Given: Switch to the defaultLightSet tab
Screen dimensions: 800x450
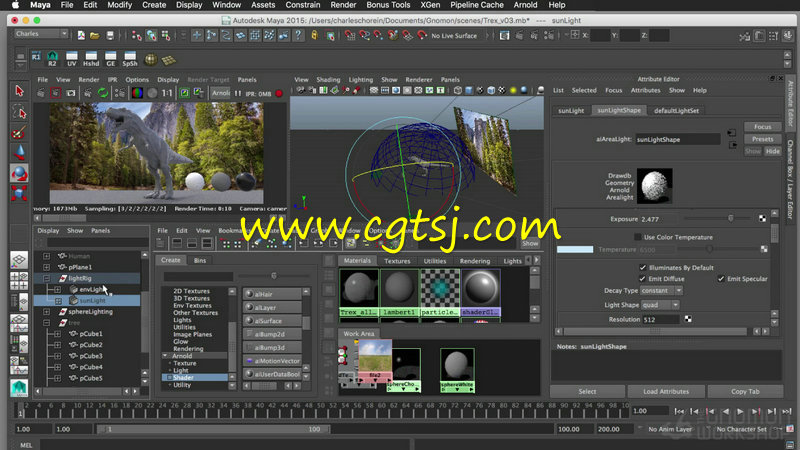Looking at the screenshot, I should [x=677, y=110].
